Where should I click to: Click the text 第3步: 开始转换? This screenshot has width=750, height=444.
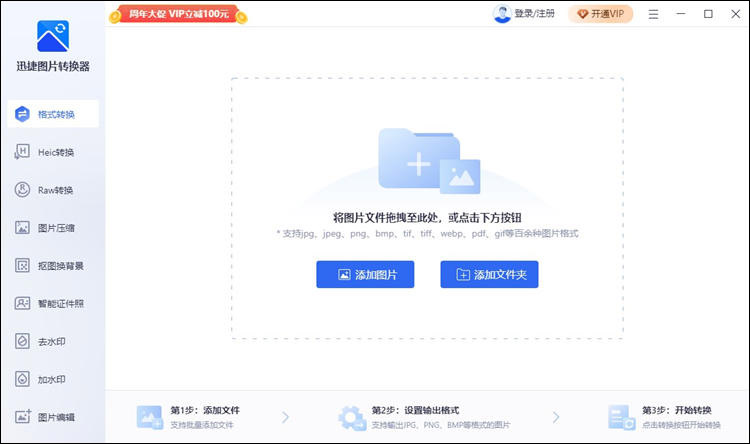point(677,410)
